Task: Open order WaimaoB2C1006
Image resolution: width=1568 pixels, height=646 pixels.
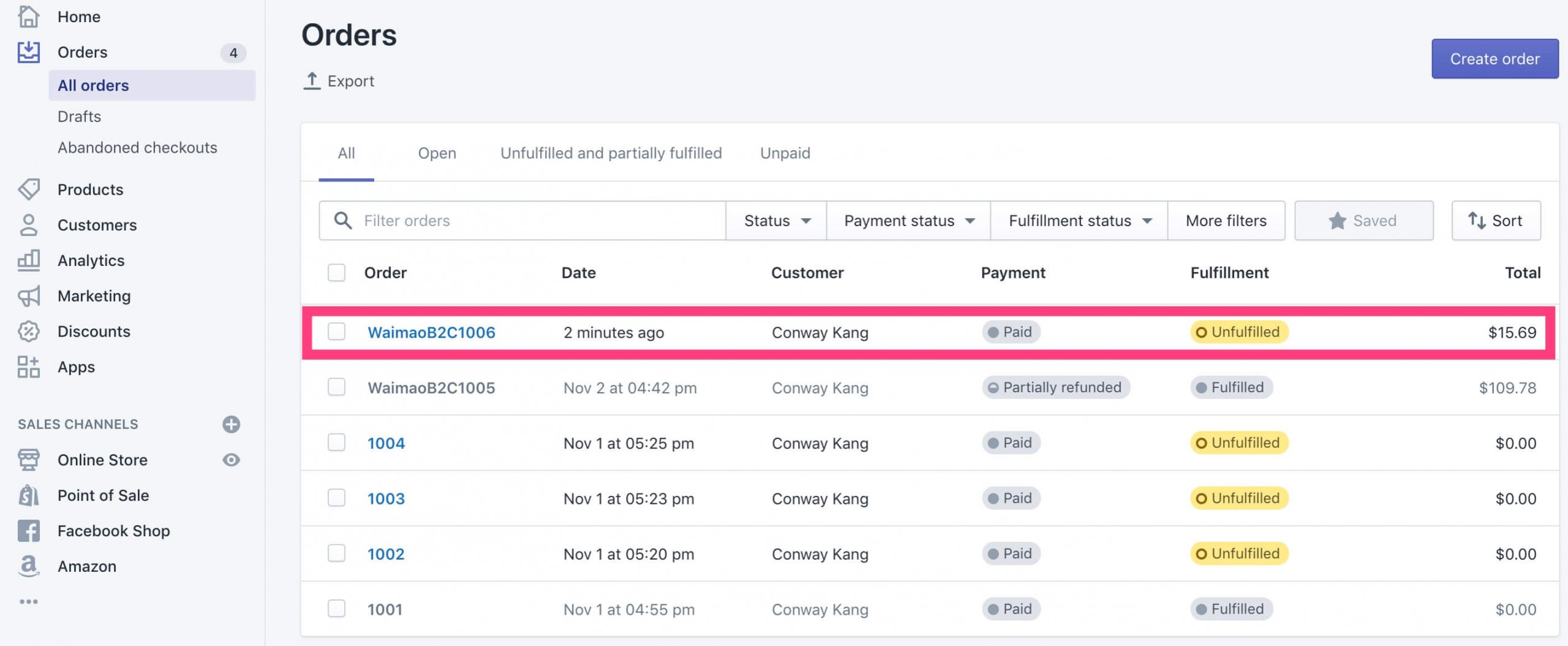Action: 431,332
